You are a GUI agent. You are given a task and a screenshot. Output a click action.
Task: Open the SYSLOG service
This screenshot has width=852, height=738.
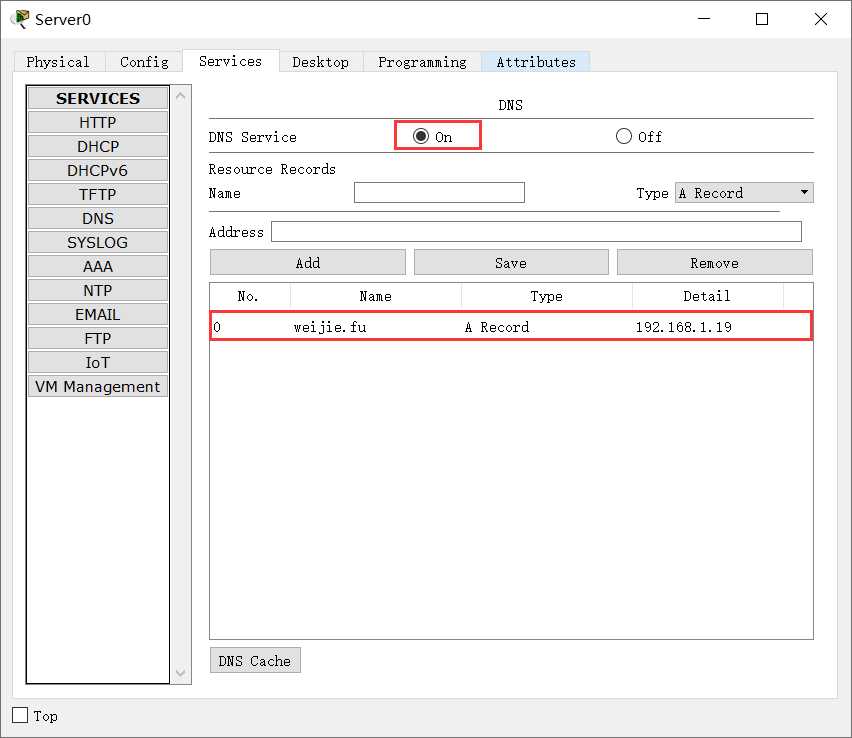click(x=98, y=242)
